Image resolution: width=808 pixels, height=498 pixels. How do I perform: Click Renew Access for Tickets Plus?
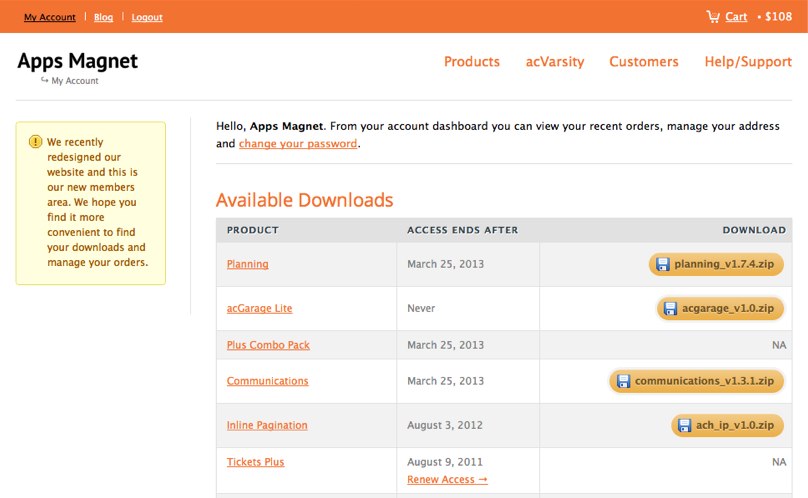point(447,479)
